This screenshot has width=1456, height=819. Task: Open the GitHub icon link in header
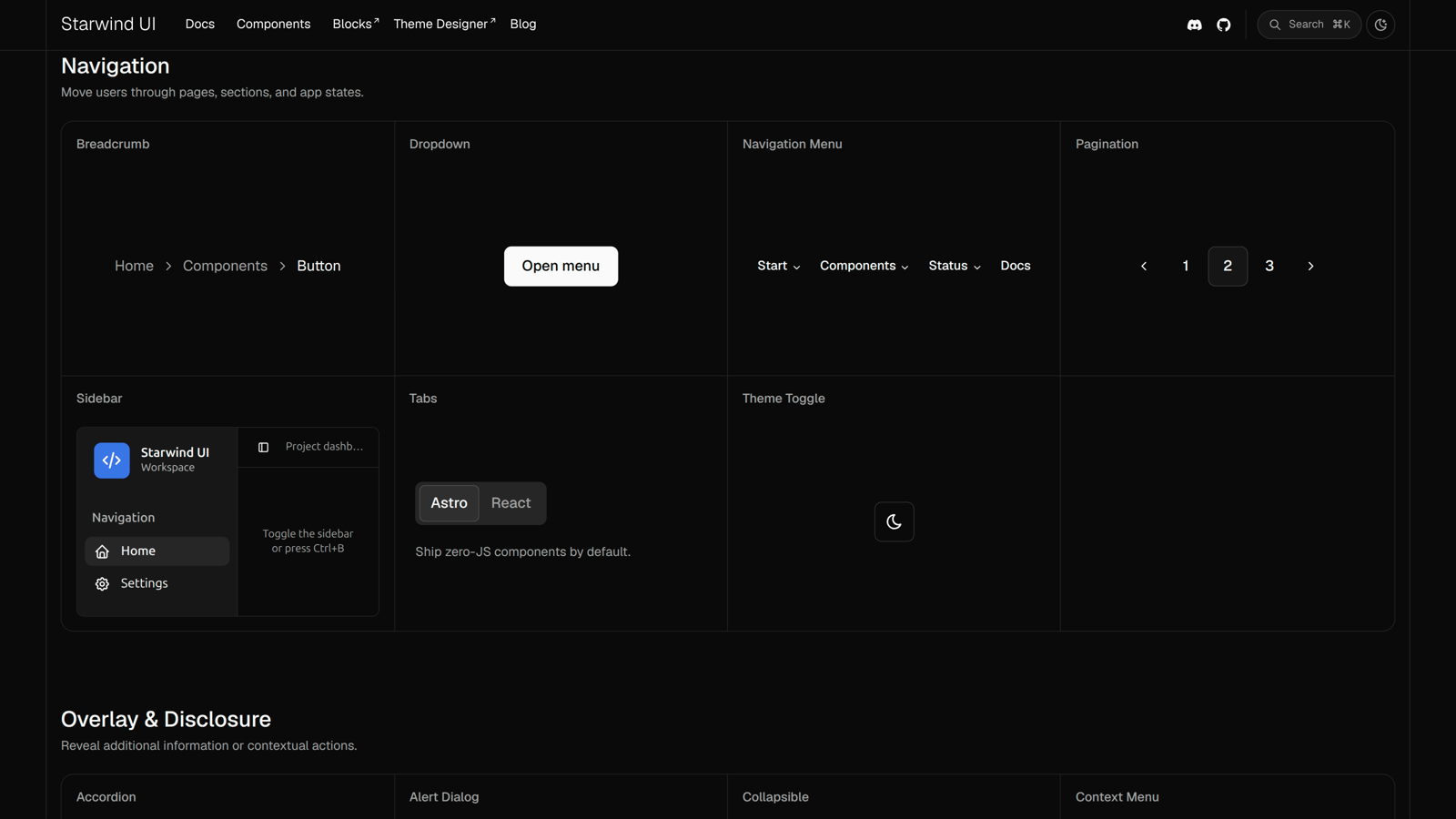pos(1224,25)
